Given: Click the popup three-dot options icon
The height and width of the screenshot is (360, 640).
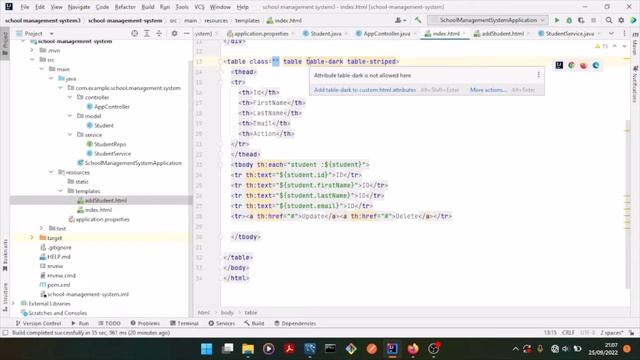Looking at the screenshot, I should (x=538, y=75).
